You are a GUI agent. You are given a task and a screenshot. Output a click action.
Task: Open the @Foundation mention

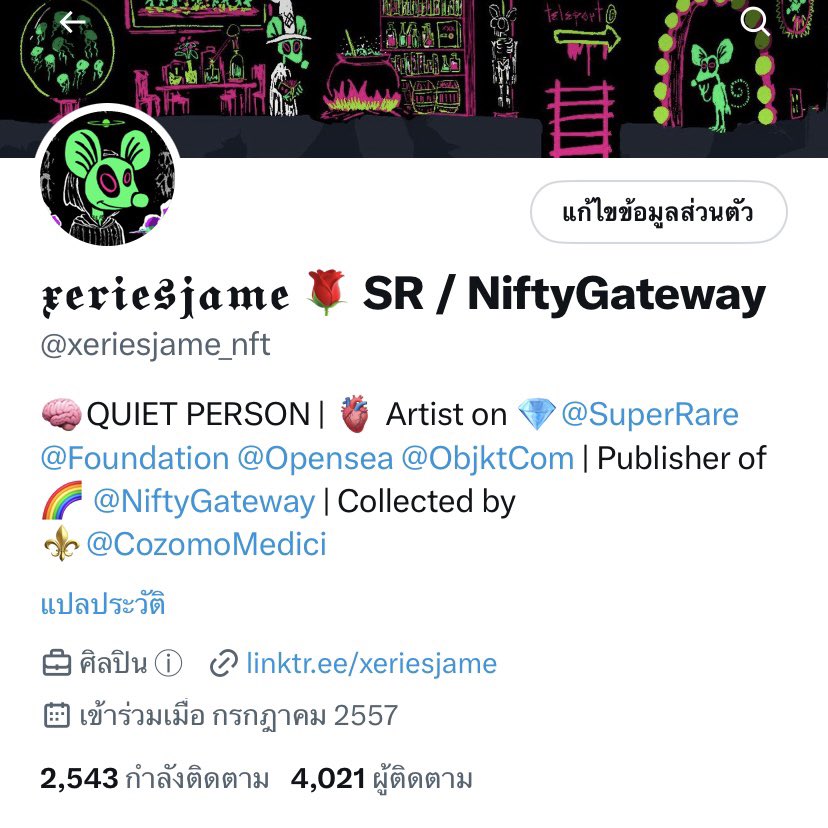coord(135,458)
